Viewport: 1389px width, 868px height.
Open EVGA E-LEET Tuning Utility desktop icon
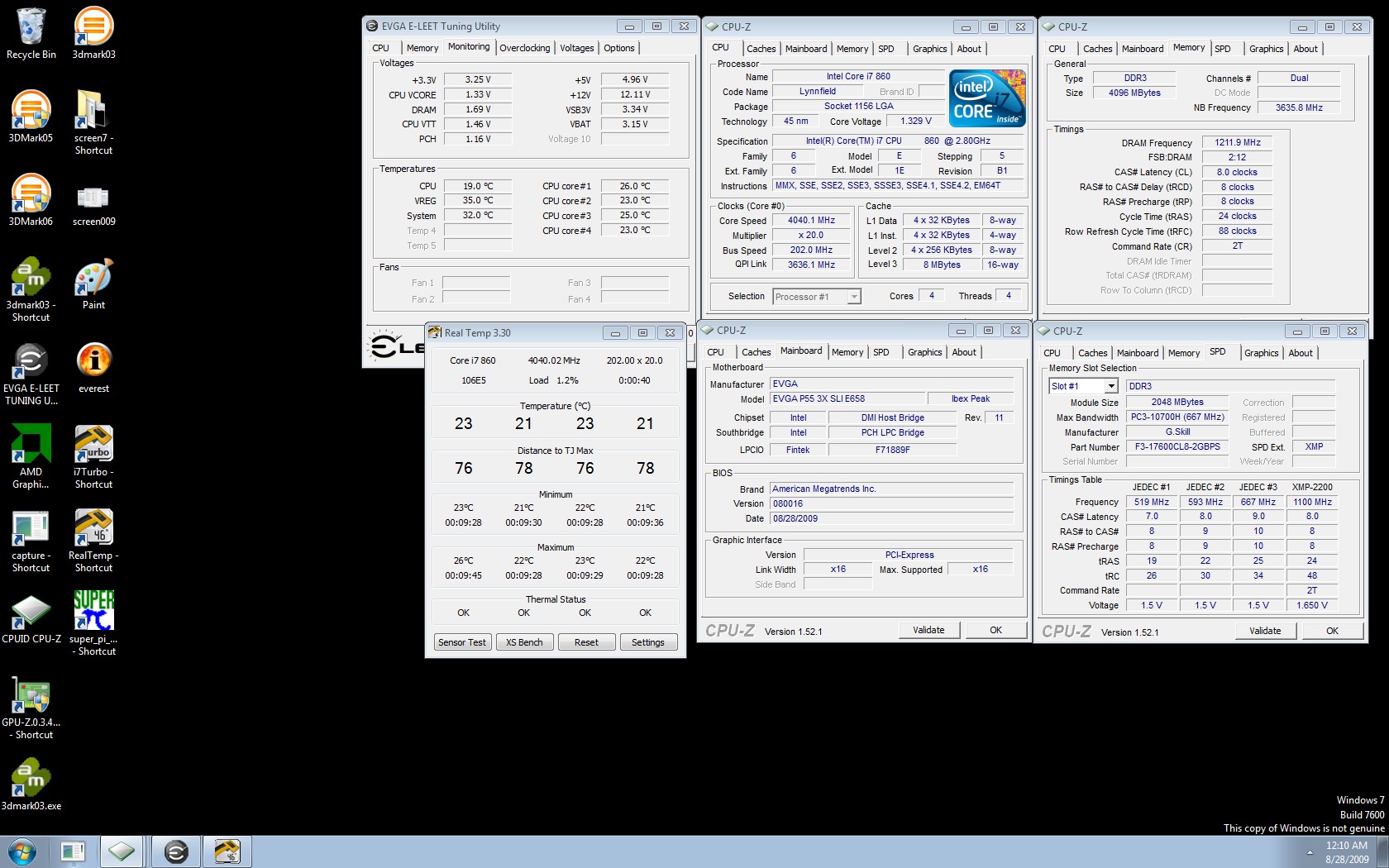tap(31, 374)
